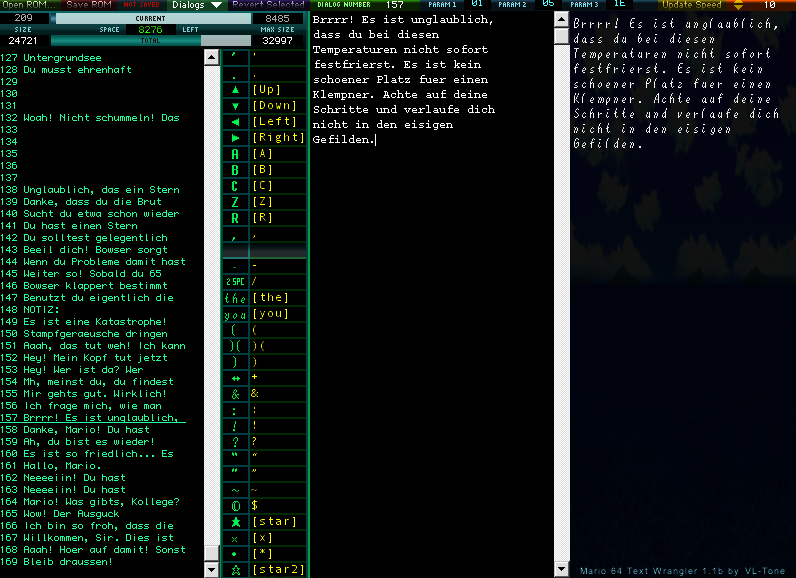Select dialog 164 'Mario! Was gibts, Kollege?'

(x=101, y=502)
